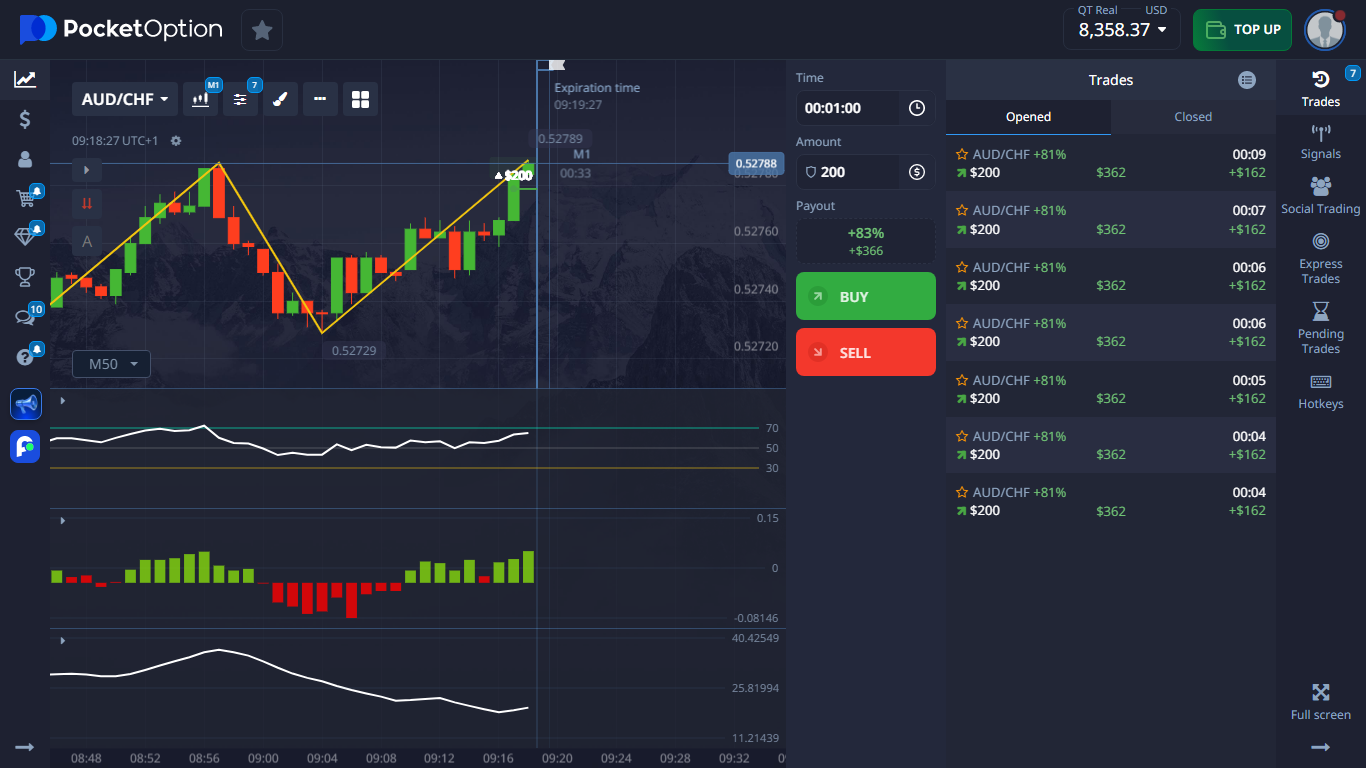Screen dimensions: 1366x768
Task: Switch to the Opened trades tab
Action: click(1027, 116)
